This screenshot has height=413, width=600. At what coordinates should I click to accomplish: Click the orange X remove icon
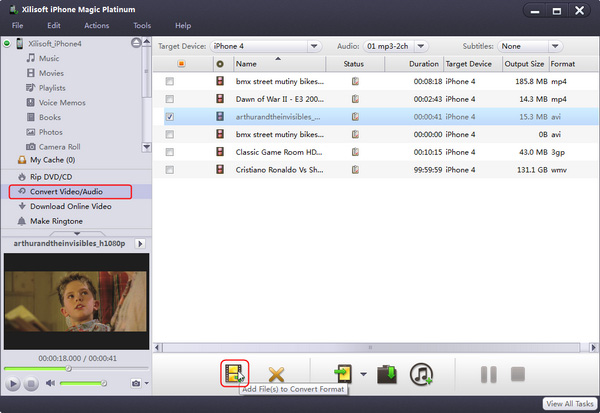click(x=277, y=375)
